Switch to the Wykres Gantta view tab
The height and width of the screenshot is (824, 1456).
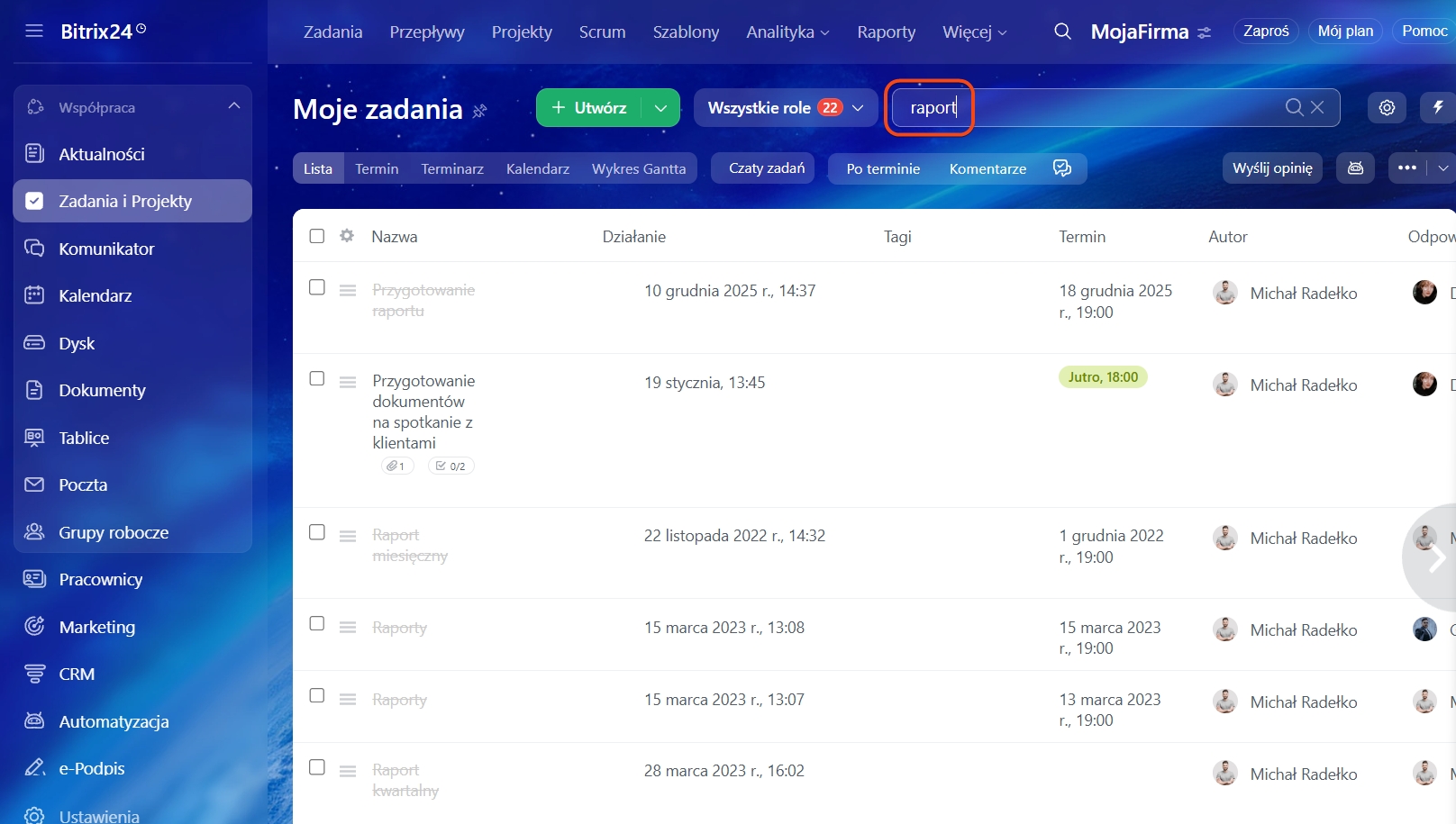pos(638,168)
